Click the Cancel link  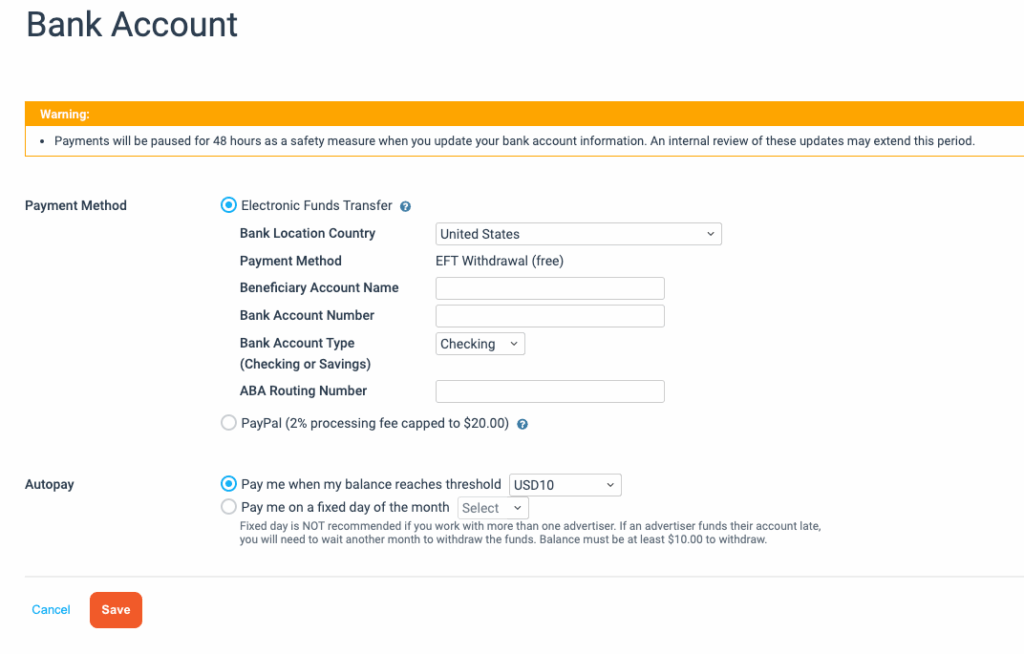[x=51, y=610]
